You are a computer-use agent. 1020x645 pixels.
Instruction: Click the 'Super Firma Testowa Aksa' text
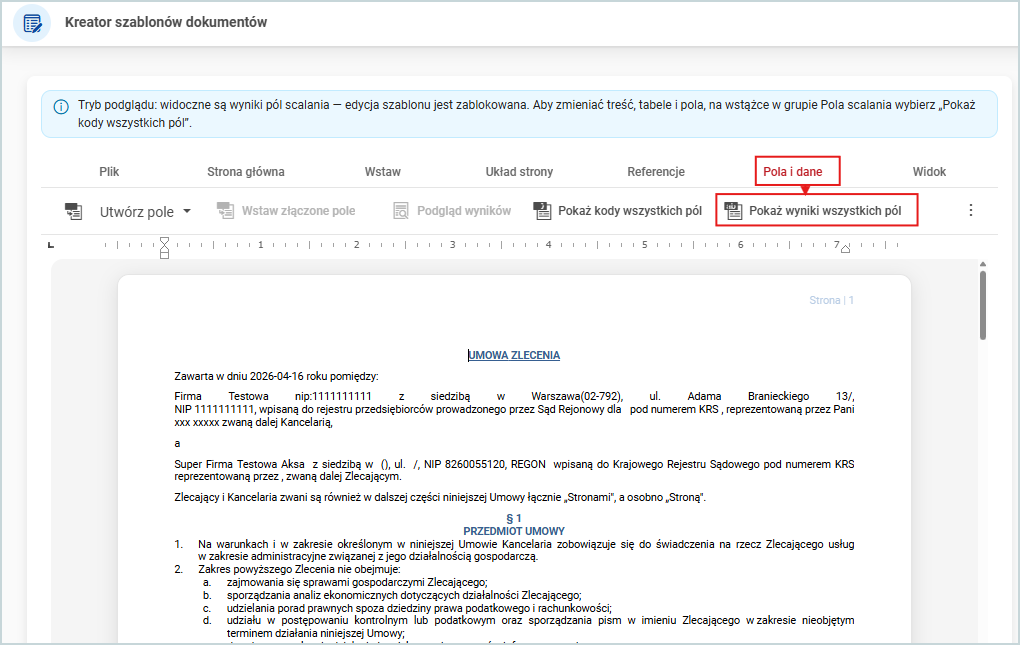click(x=239, y=464)
